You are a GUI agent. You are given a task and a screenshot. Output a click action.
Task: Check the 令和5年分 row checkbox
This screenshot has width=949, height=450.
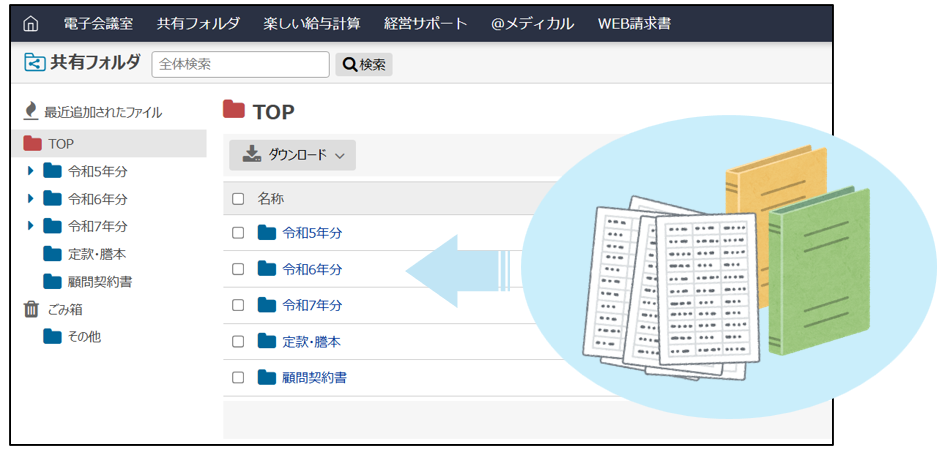coord(238,233)
